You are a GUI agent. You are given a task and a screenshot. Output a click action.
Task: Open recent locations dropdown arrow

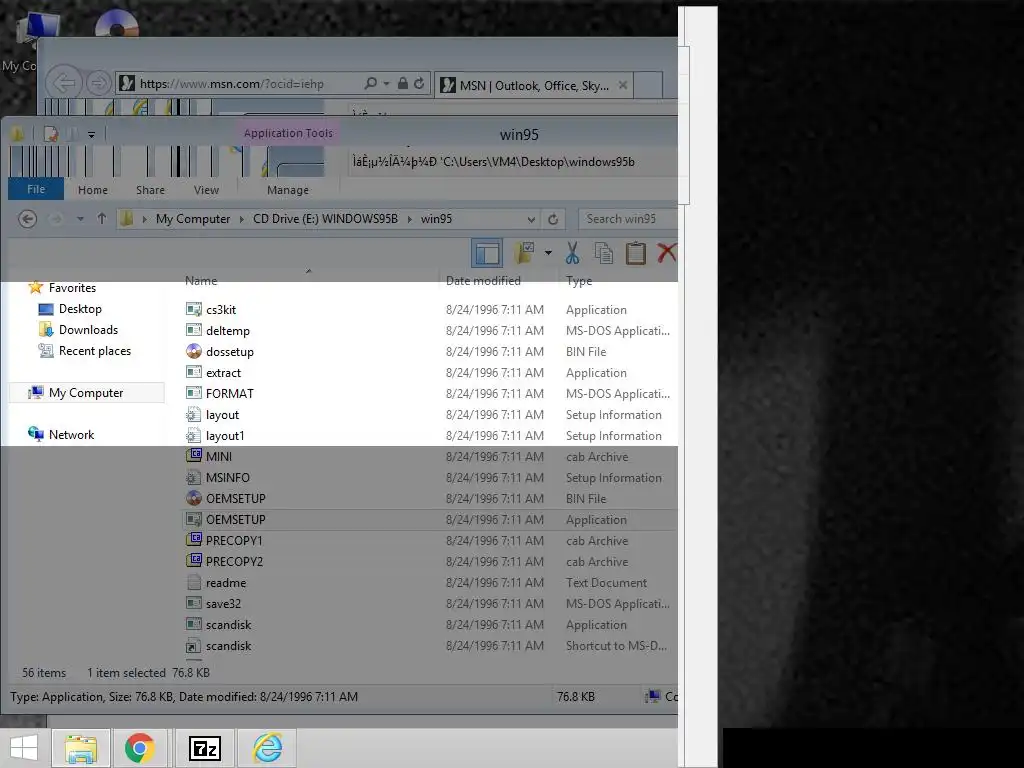80,219
